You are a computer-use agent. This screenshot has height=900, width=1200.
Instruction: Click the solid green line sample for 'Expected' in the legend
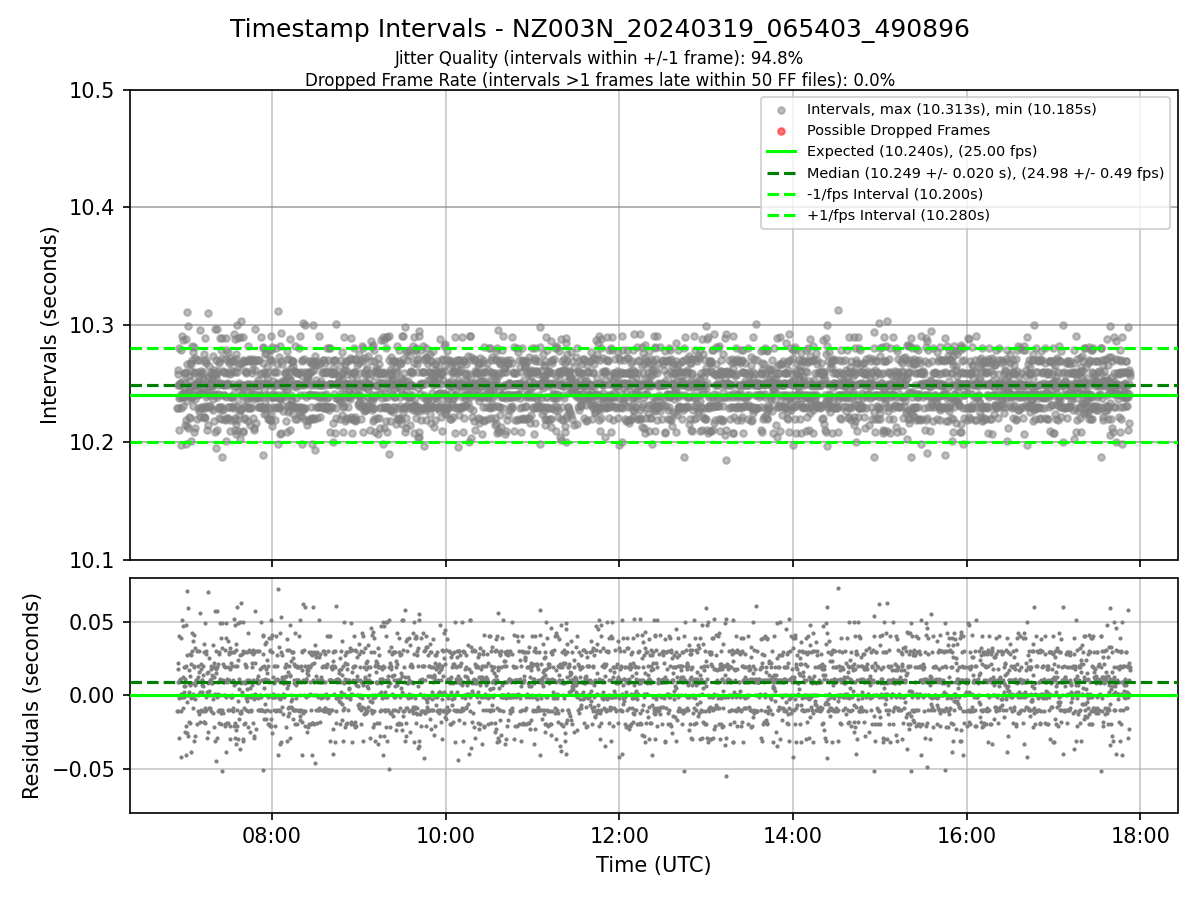(782, 152)
